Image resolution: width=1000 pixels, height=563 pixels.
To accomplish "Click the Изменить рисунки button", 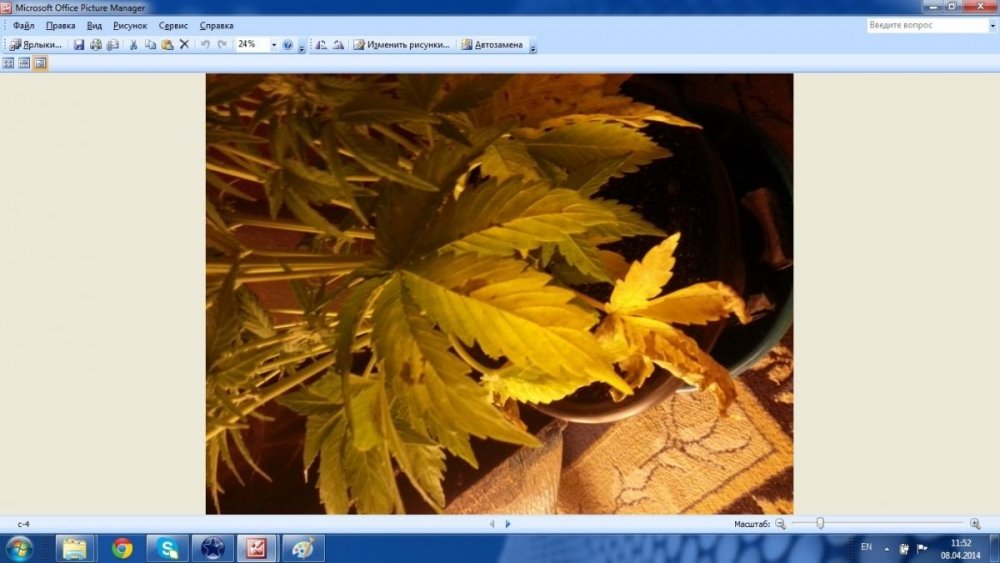I will (x=402, y=45).
